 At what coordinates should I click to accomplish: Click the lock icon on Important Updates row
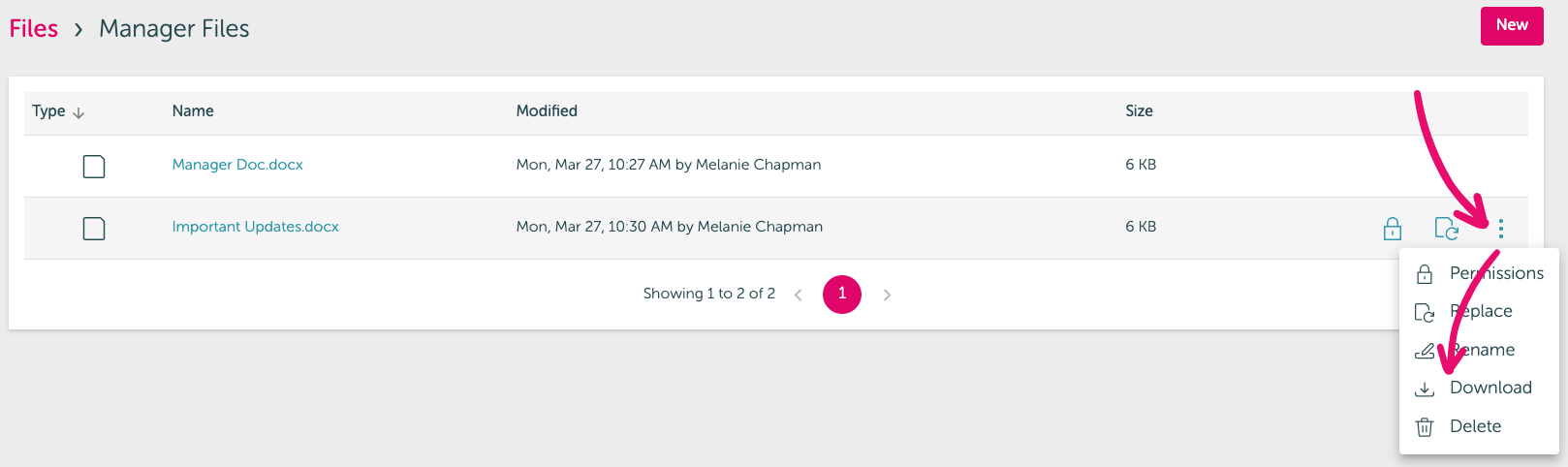point(1393,229)
